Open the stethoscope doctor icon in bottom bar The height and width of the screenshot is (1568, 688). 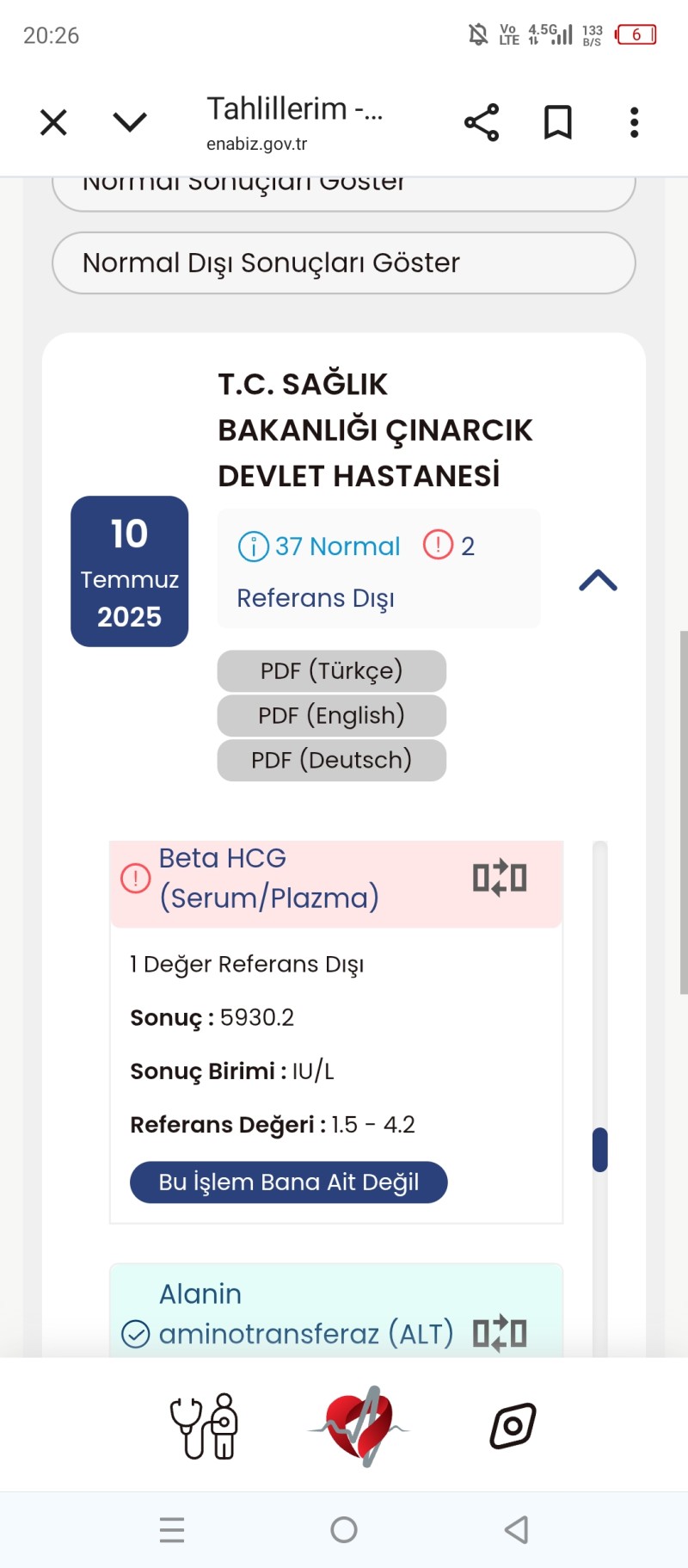(204, 1426)
